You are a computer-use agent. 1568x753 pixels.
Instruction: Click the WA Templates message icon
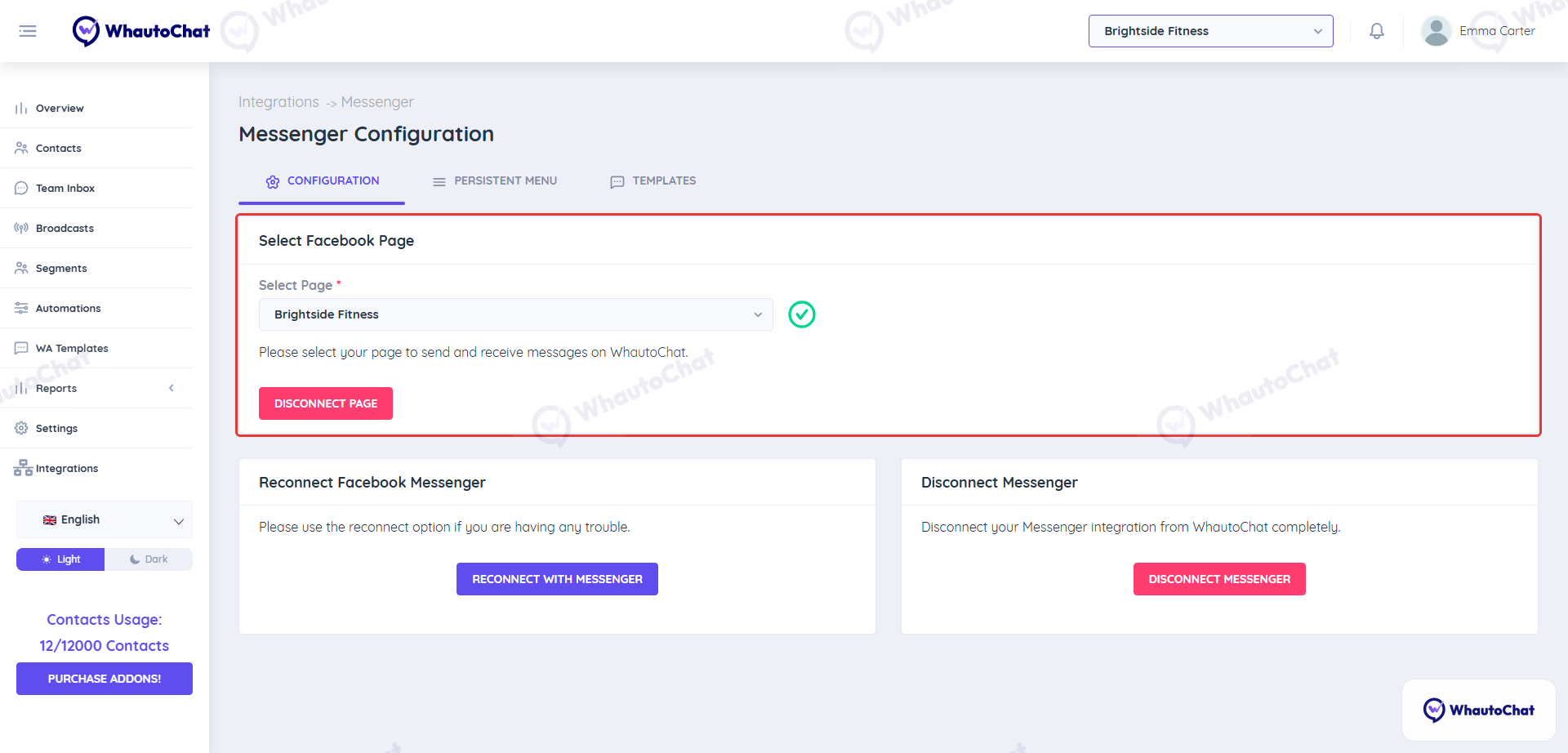[21, 348]
